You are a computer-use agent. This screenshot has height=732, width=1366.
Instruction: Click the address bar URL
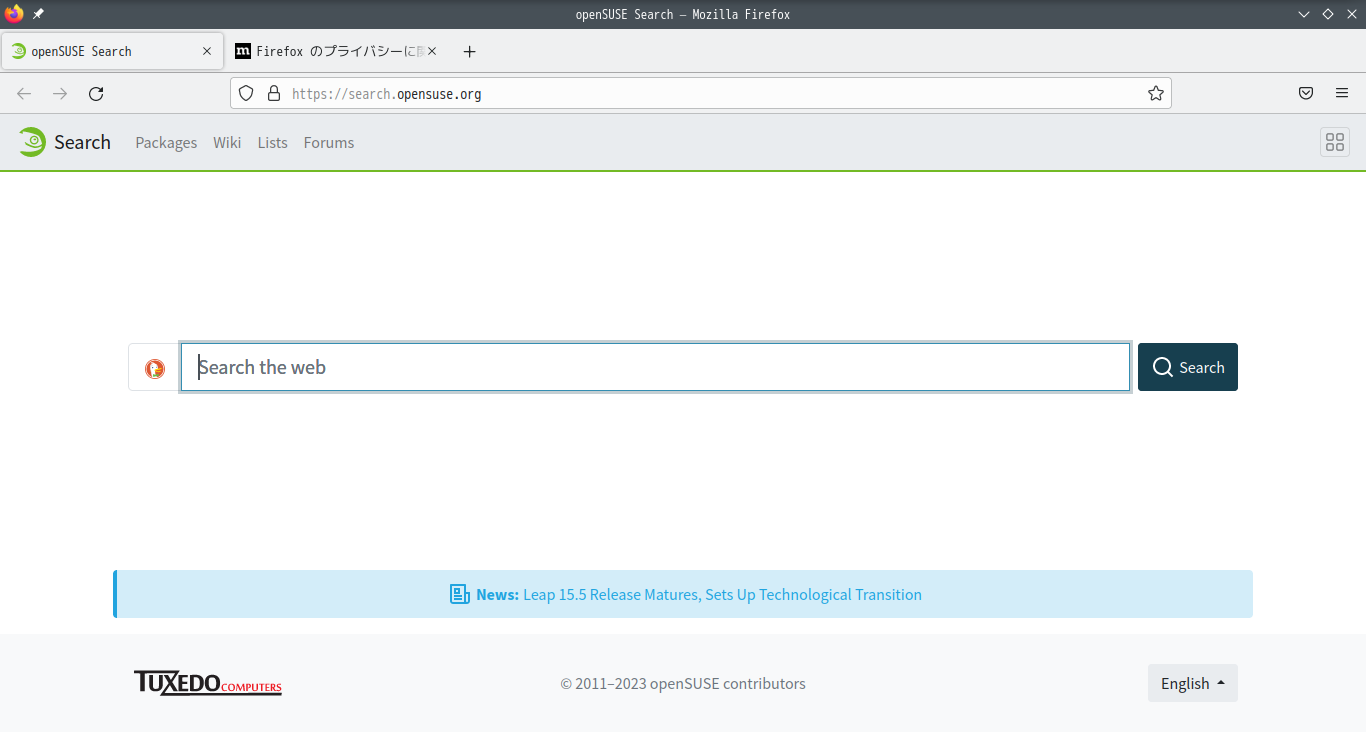click(387, 94)
